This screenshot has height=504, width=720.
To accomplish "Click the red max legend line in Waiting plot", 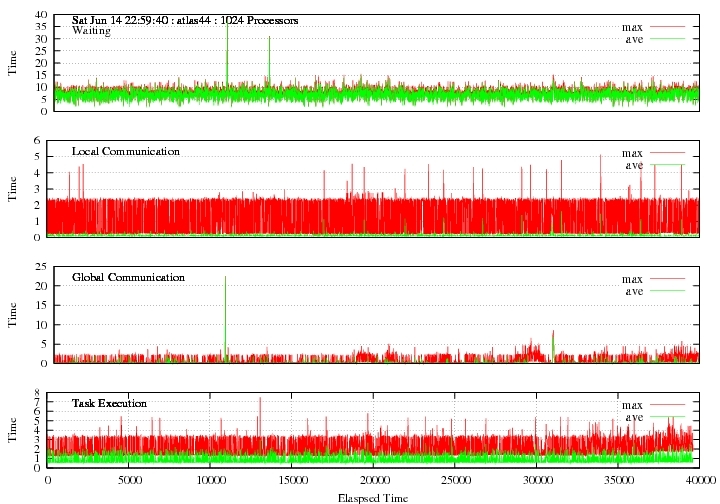I will (667, 26).
